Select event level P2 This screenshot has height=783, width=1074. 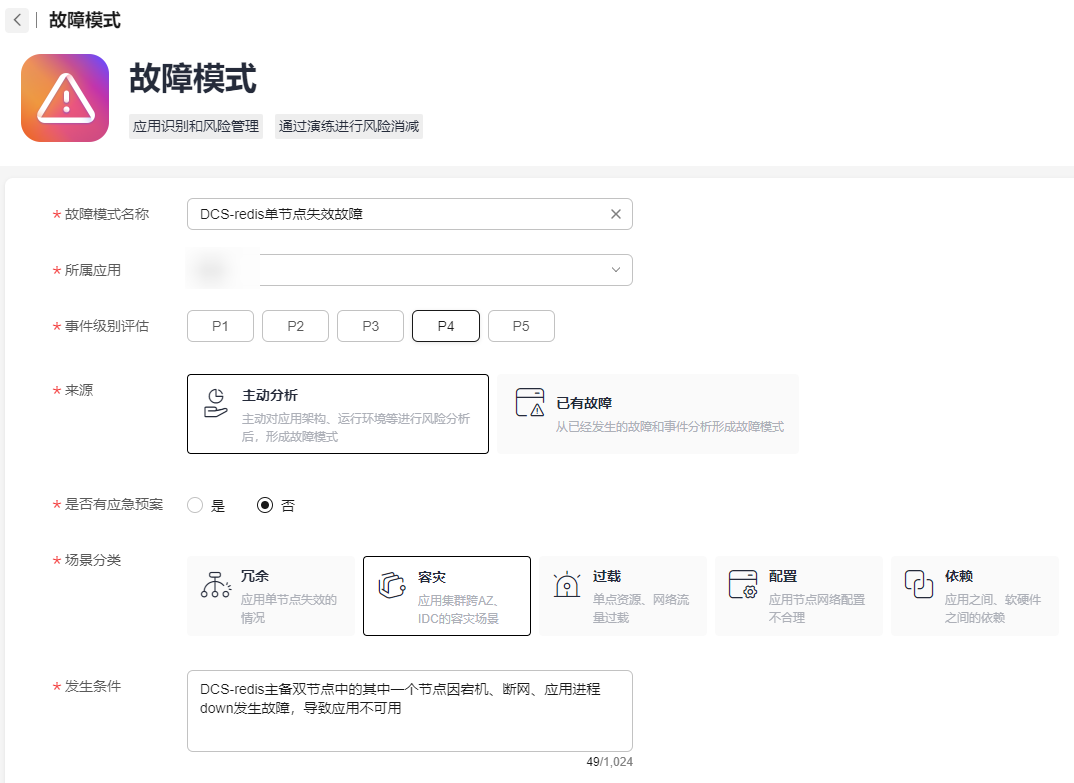[295, 326]
